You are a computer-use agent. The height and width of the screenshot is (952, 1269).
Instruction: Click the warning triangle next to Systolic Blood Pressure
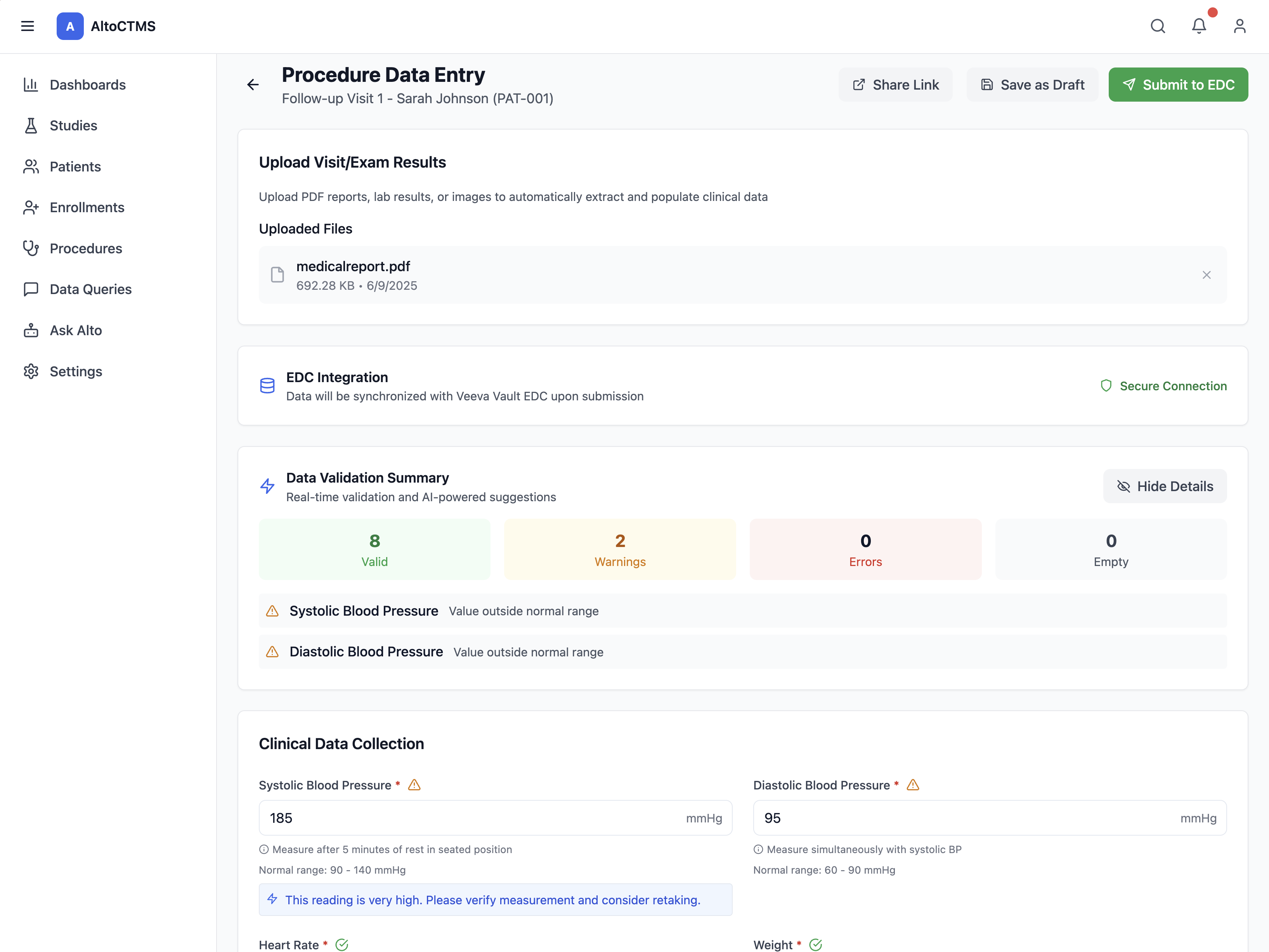[414, 784]
